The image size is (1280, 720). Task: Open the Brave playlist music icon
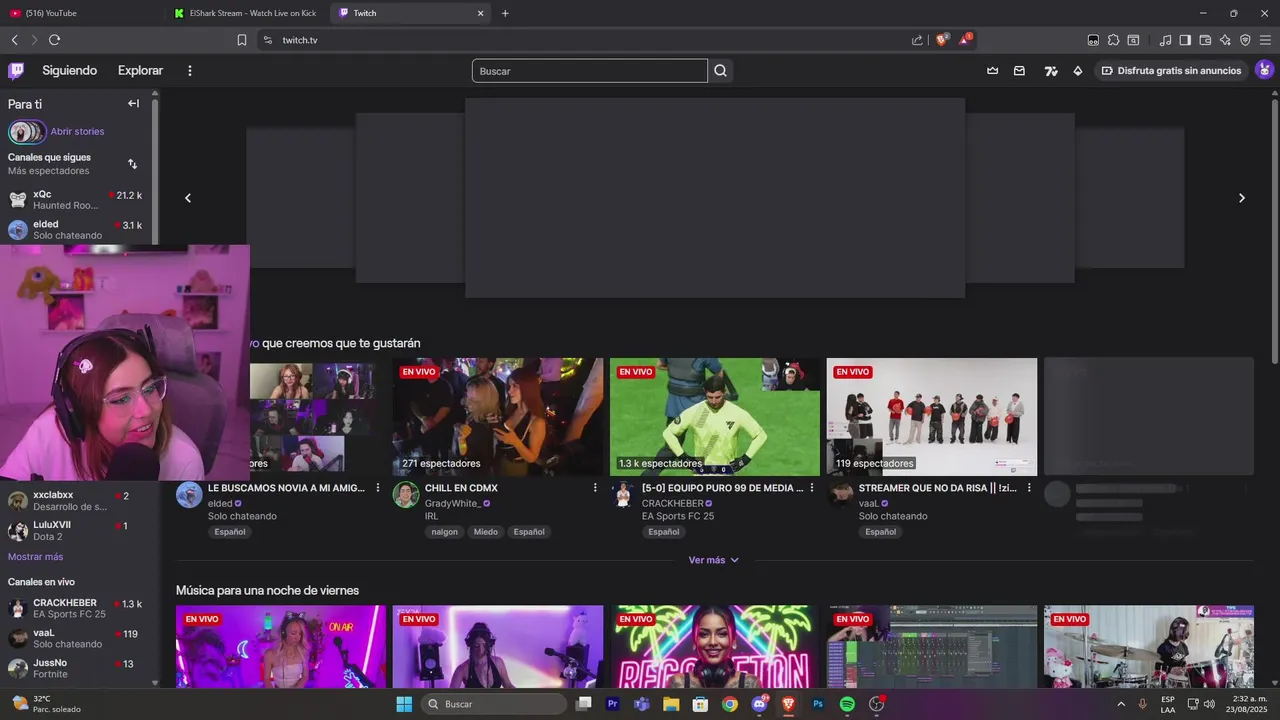1165,40
